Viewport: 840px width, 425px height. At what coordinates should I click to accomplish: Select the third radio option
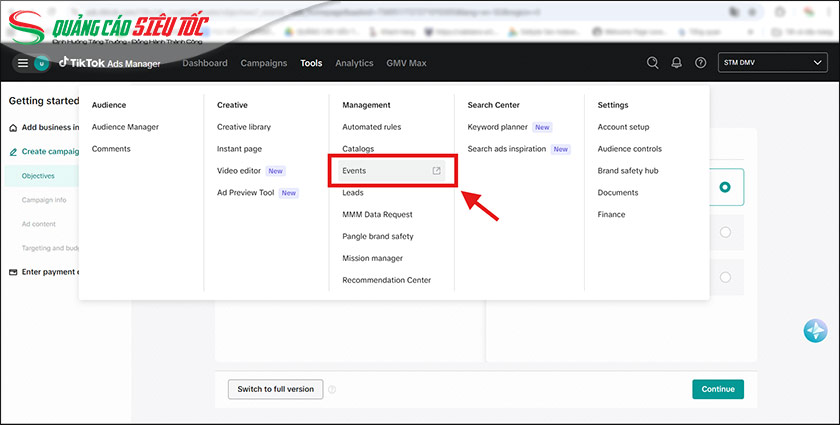pyautogui.click(x=725, y=277)
